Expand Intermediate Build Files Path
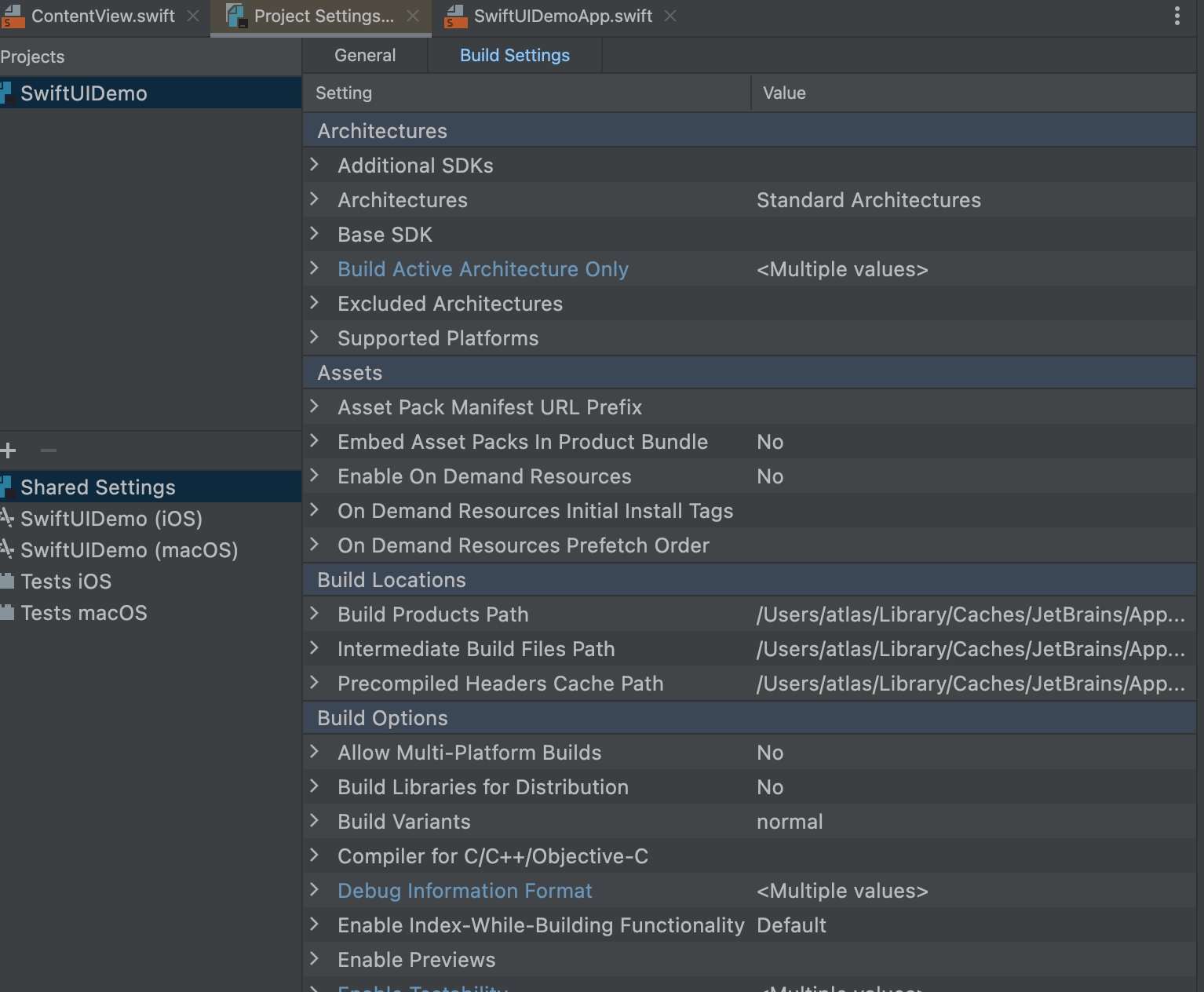Viewport: 1204px width, 992px height. coord(315,648)
